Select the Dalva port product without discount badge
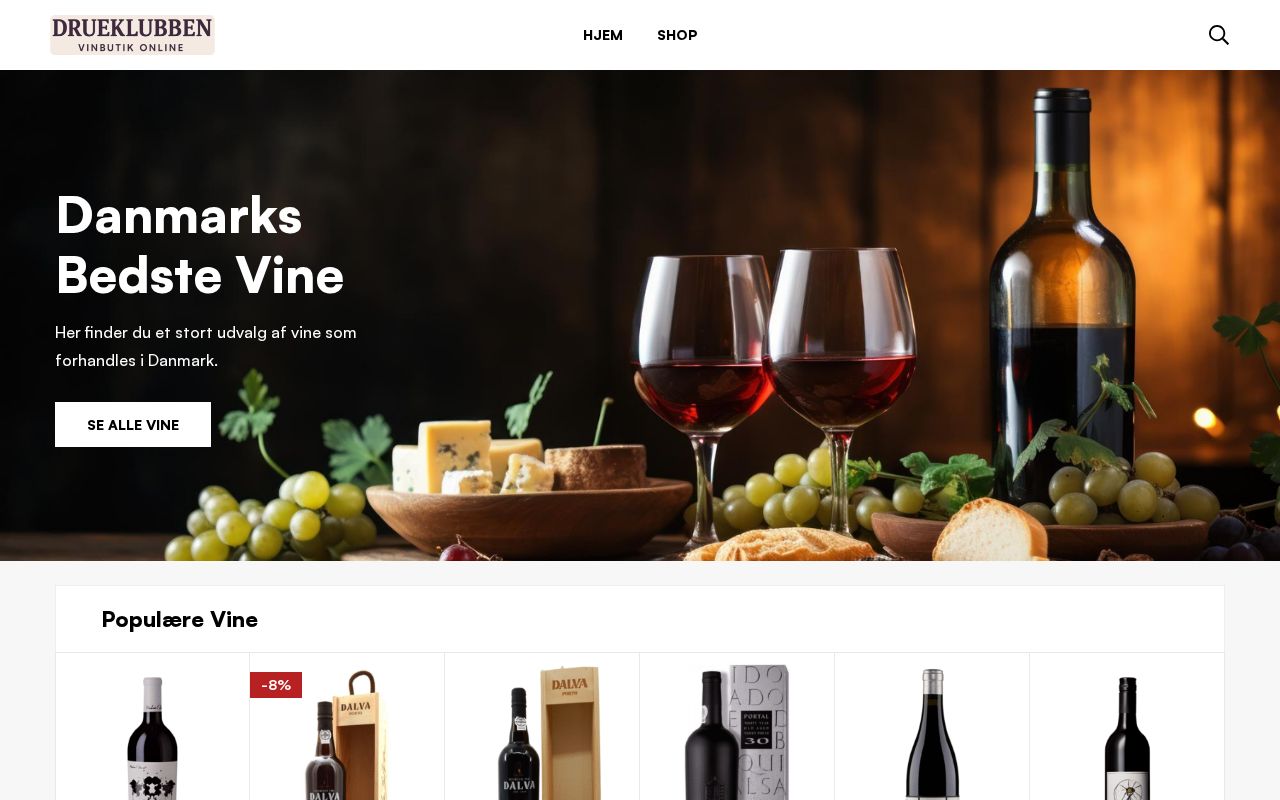This screenshot has width=1280, height=800. (x=519, y=745)
